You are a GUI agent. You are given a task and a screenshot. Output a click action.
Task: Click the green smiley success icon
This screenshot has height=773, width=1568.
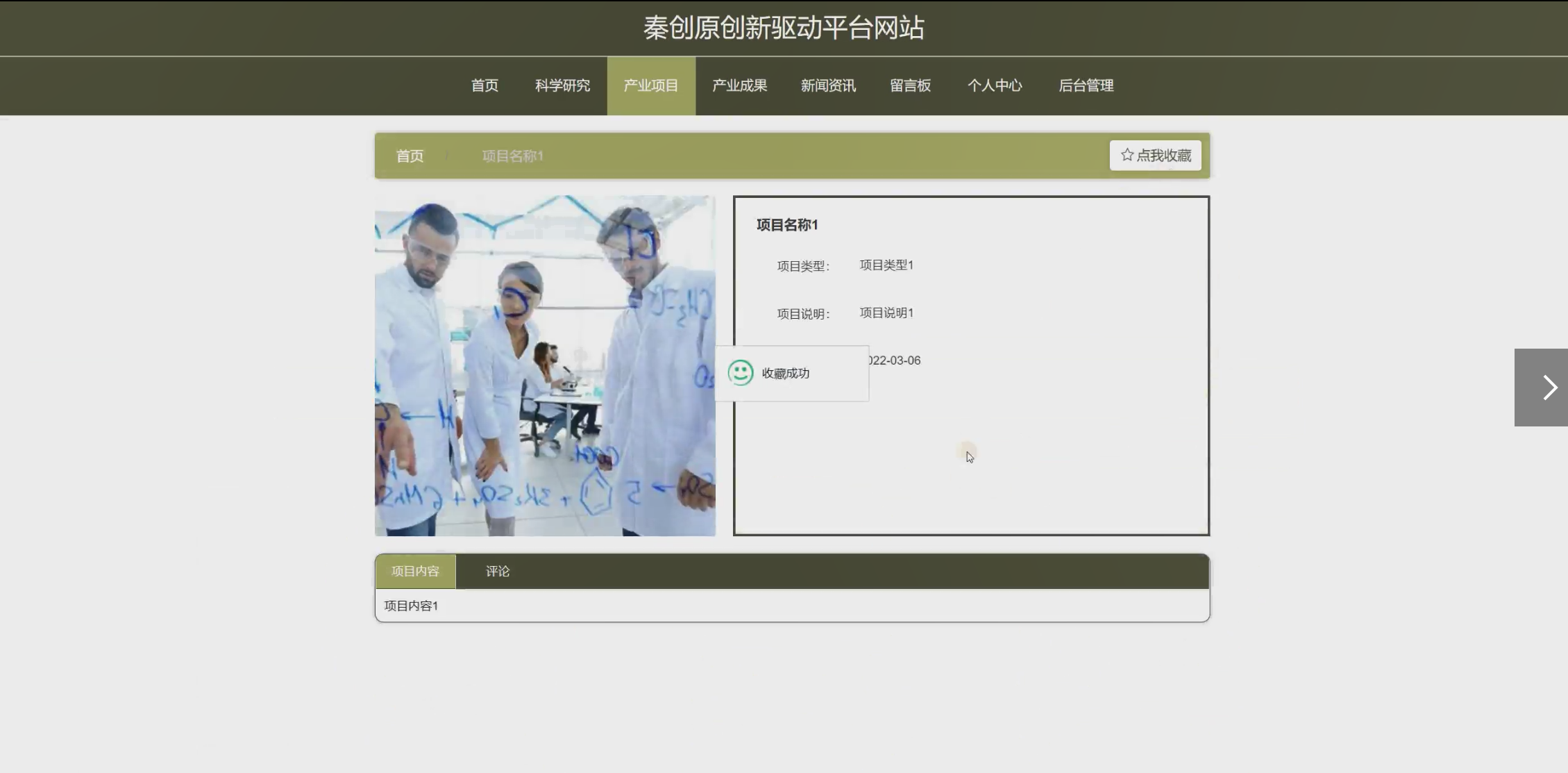tap(740, 373)
